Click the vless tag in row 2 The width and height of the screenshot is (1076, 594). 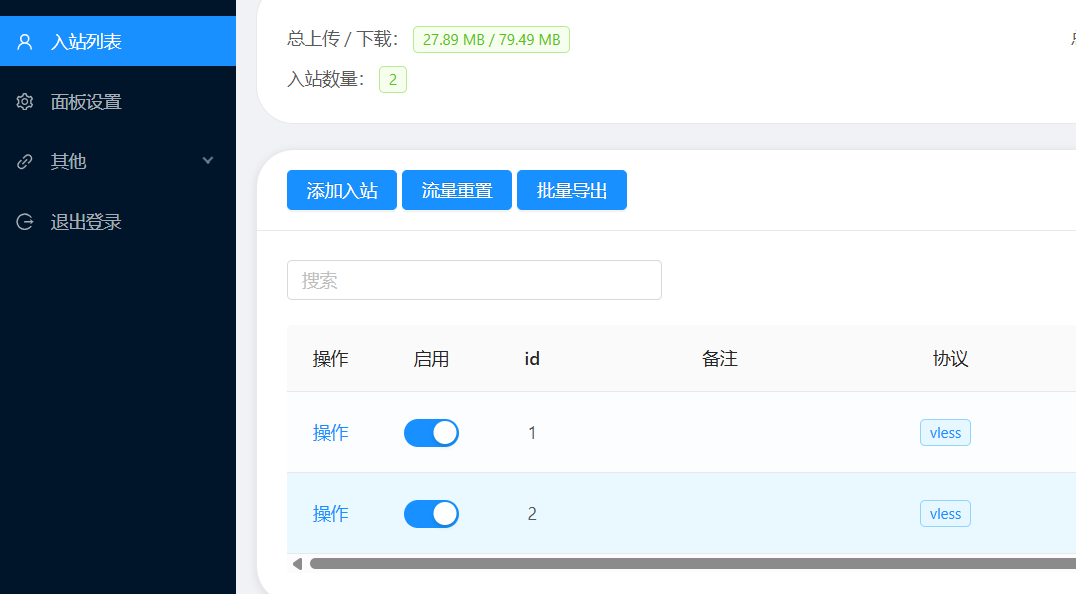945,514
